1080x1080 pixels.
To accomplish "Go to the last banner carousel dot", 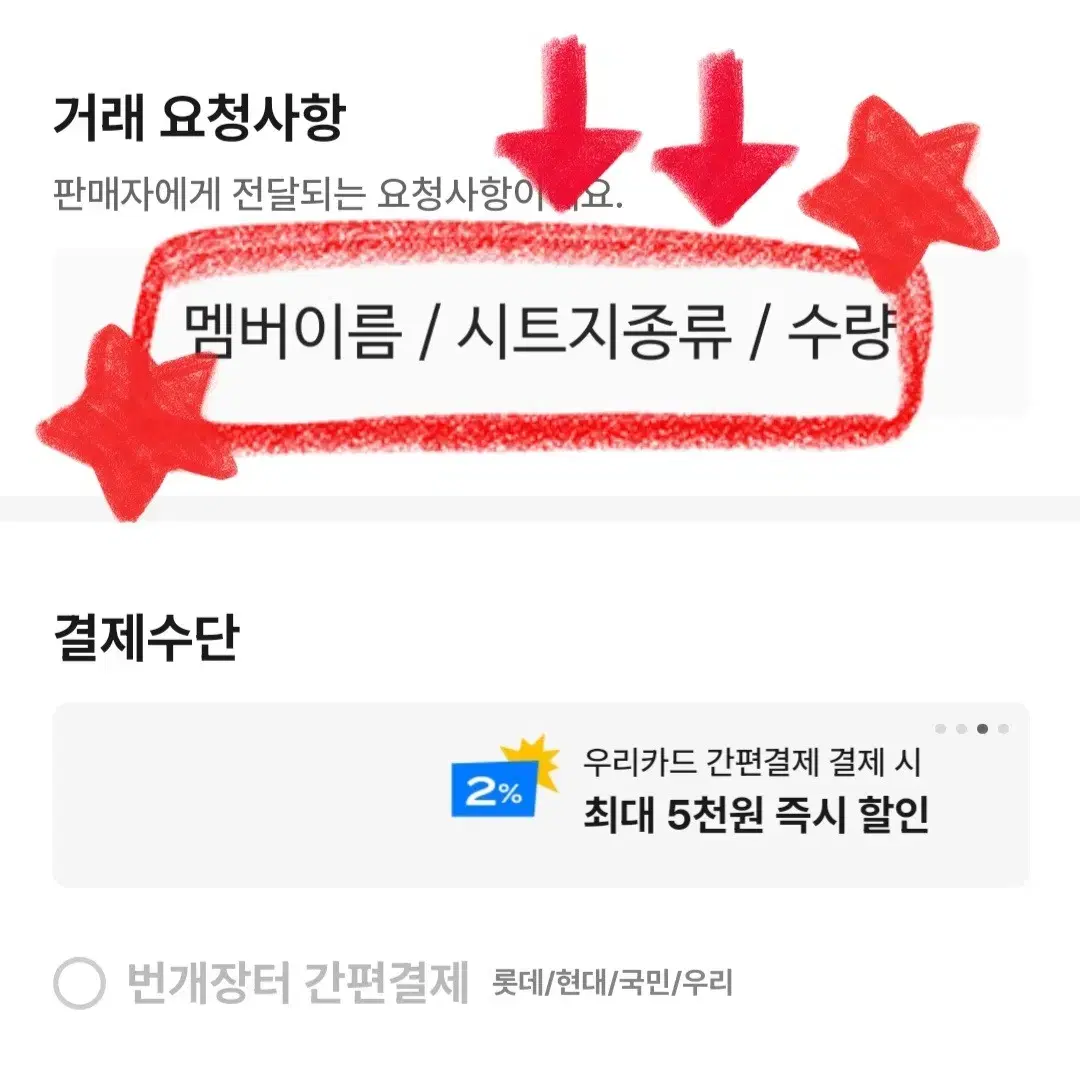I will (1004, 729).
